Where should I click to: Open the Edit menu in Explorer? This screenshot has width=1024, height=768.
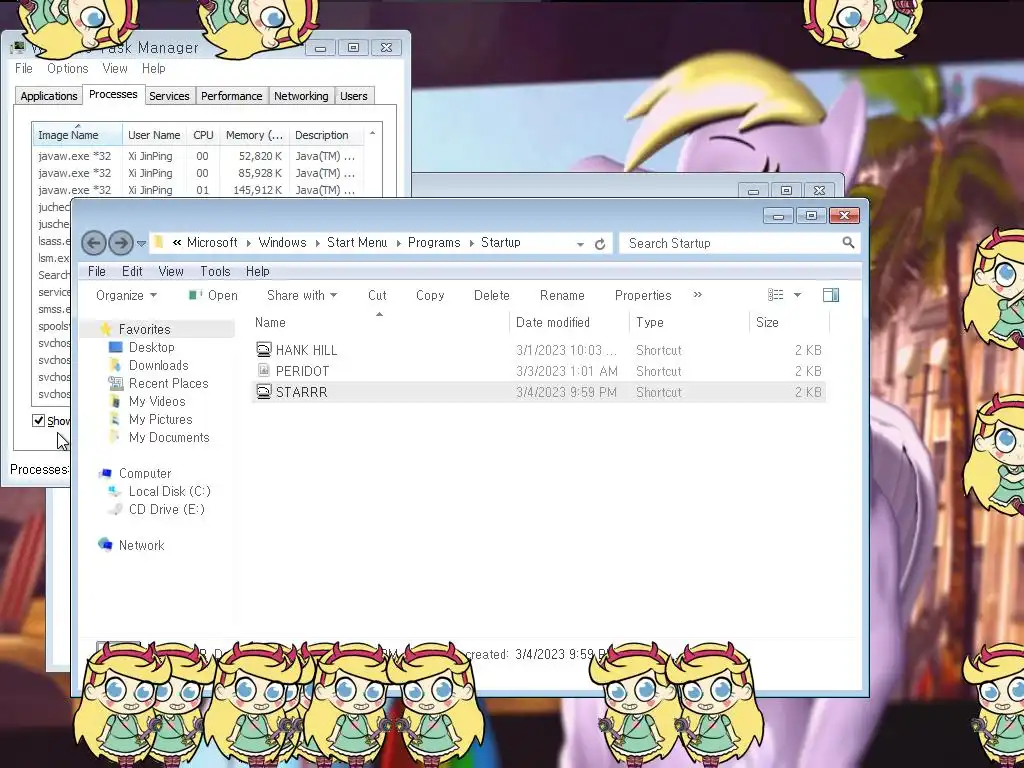(x=132, y=271)
